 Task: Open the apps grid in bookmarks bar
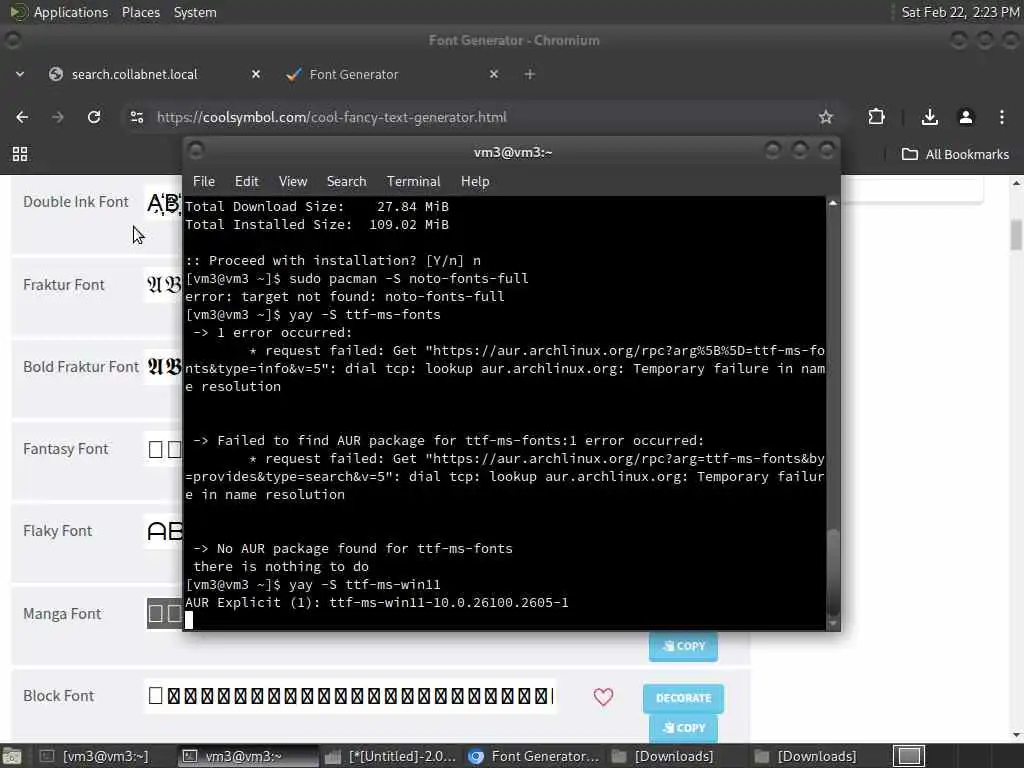point(20,154)
